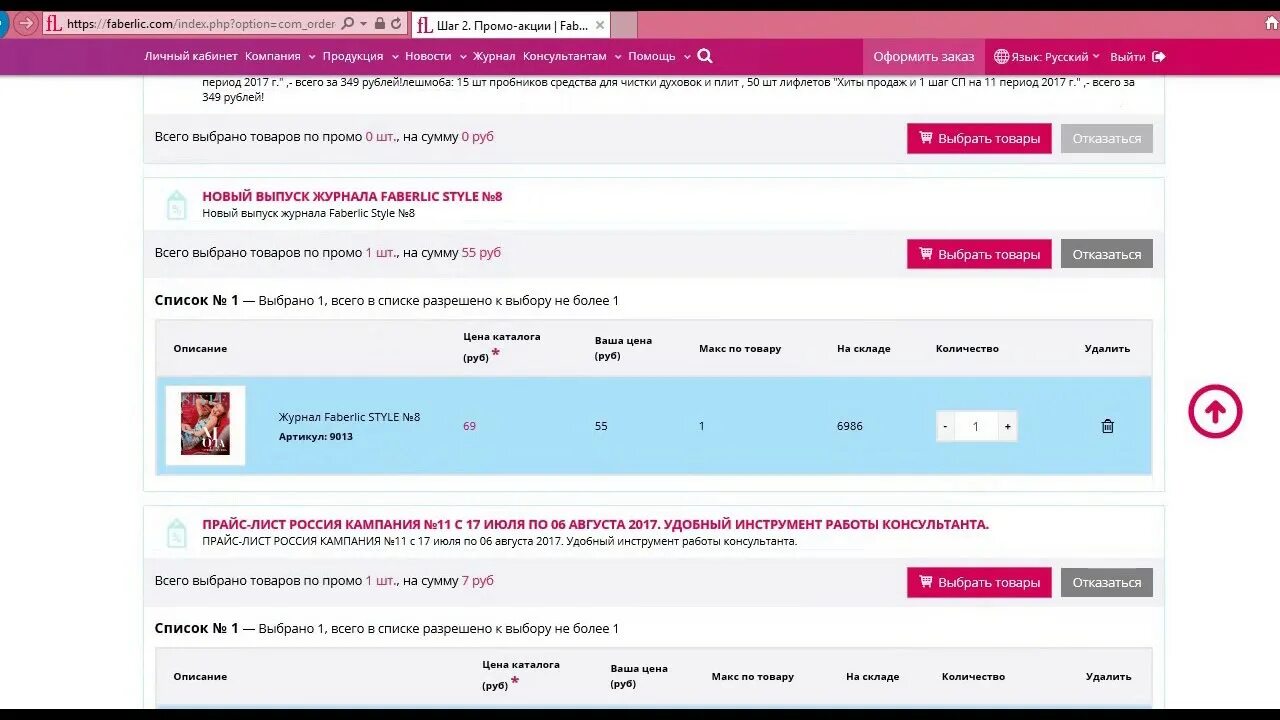Close the Шаг 2. Промо-акции tab

[x=599, y=25]
